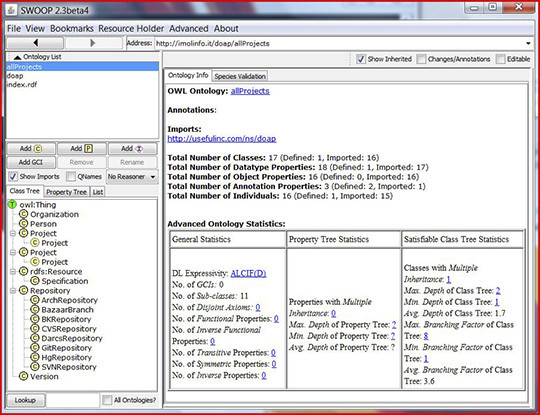
Task: Select the Ontology Info tab
Action: [x=188, y=75]
